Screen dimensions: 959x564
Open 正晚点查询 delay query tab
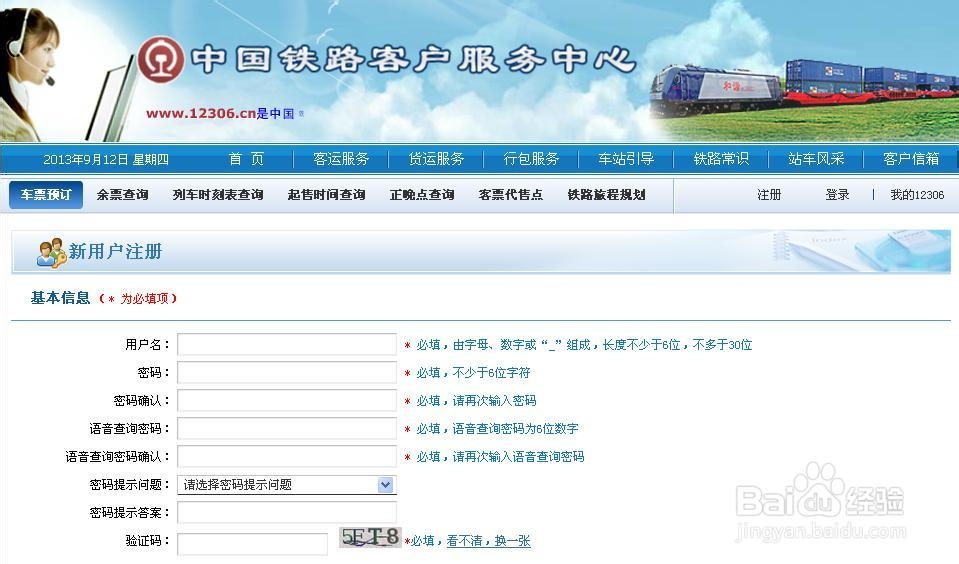tap(422, 195)
